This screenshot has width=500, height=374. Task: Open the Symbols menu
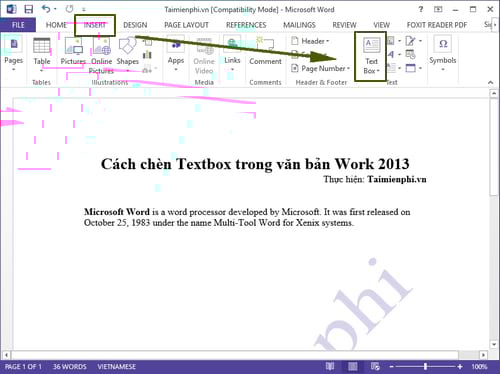443,53
